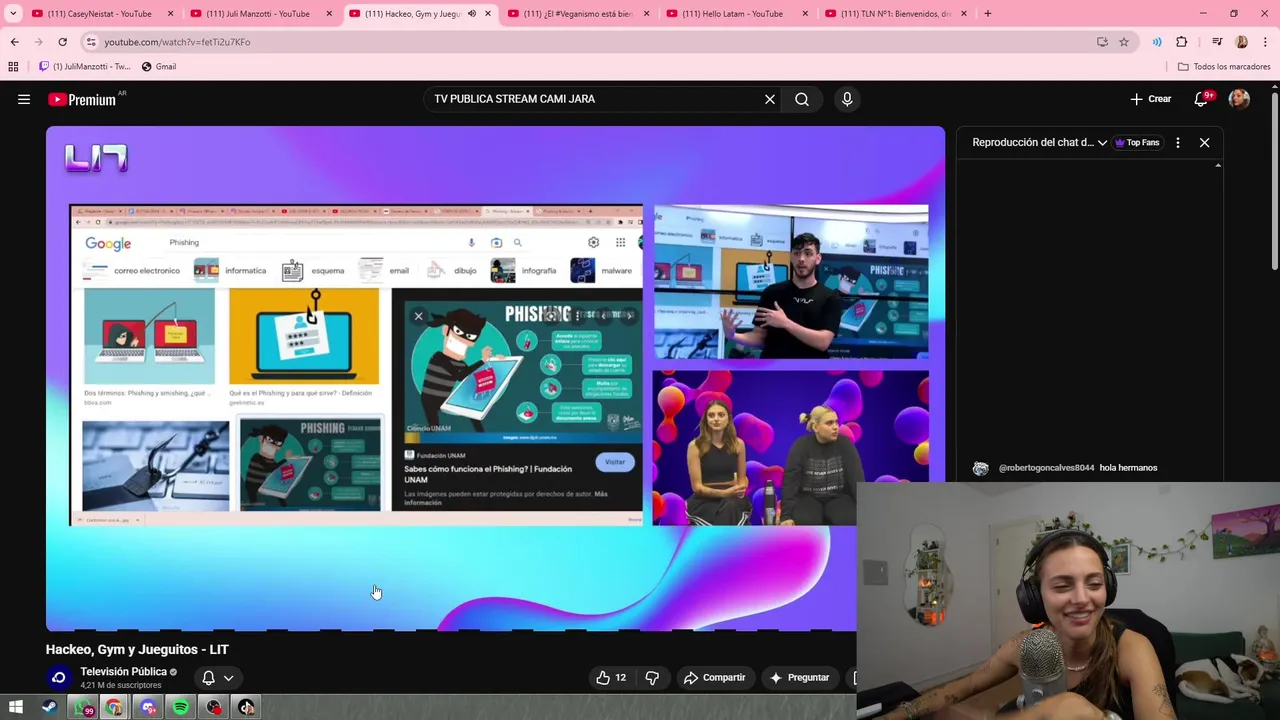Open Chrome extensions puzzle icon
Image resolution: width=1280 pixels, height=720 pixels.
[1182, 42]
